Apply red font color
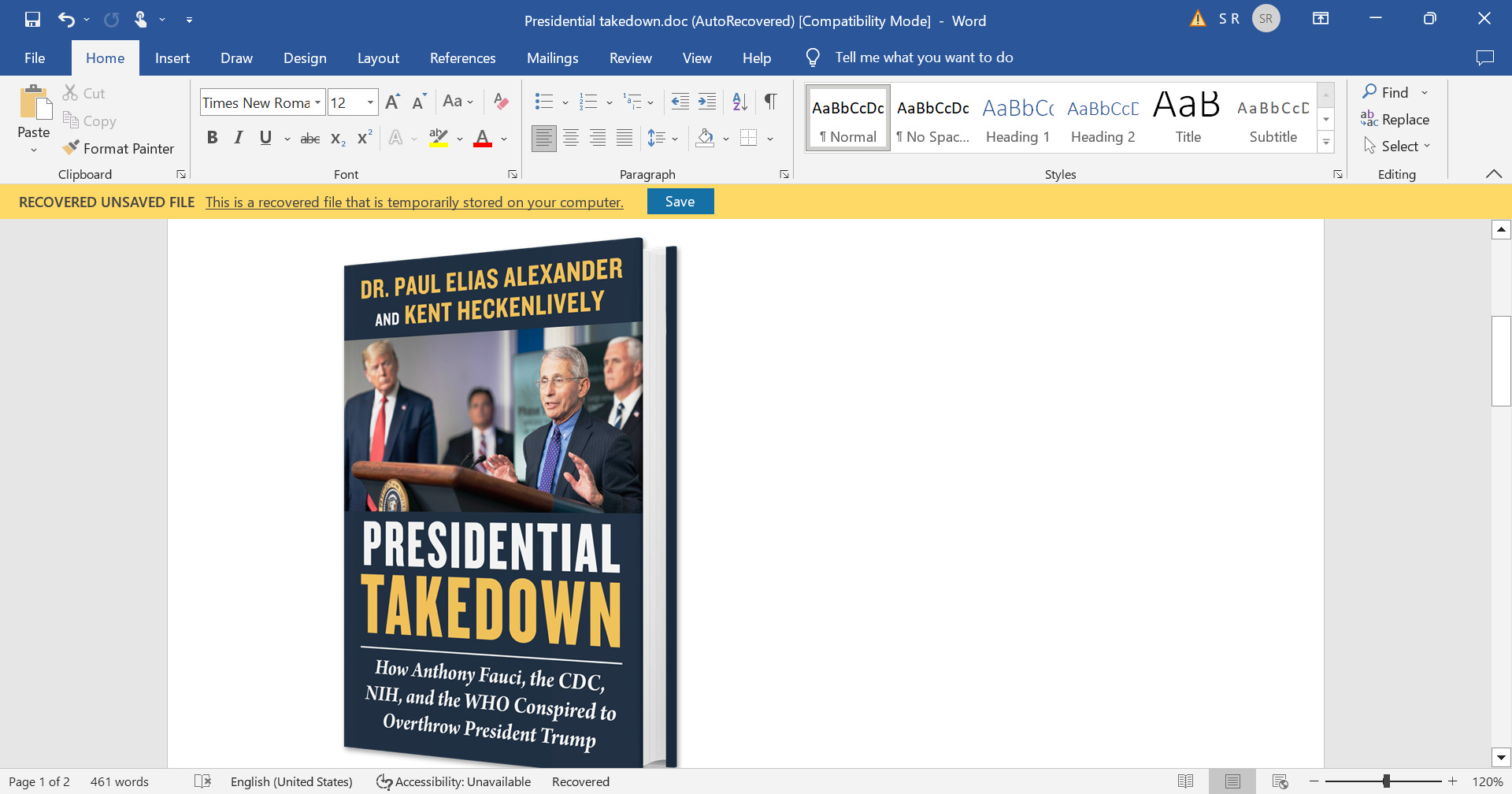Screen dimensions: 1512x794 483,139
